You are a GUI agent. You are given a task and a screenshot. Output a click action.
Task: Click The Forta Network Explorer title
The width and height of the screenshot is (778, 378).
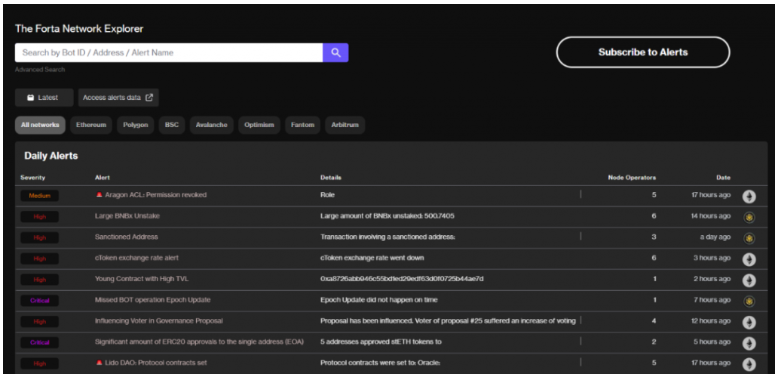tap(79, 29)
